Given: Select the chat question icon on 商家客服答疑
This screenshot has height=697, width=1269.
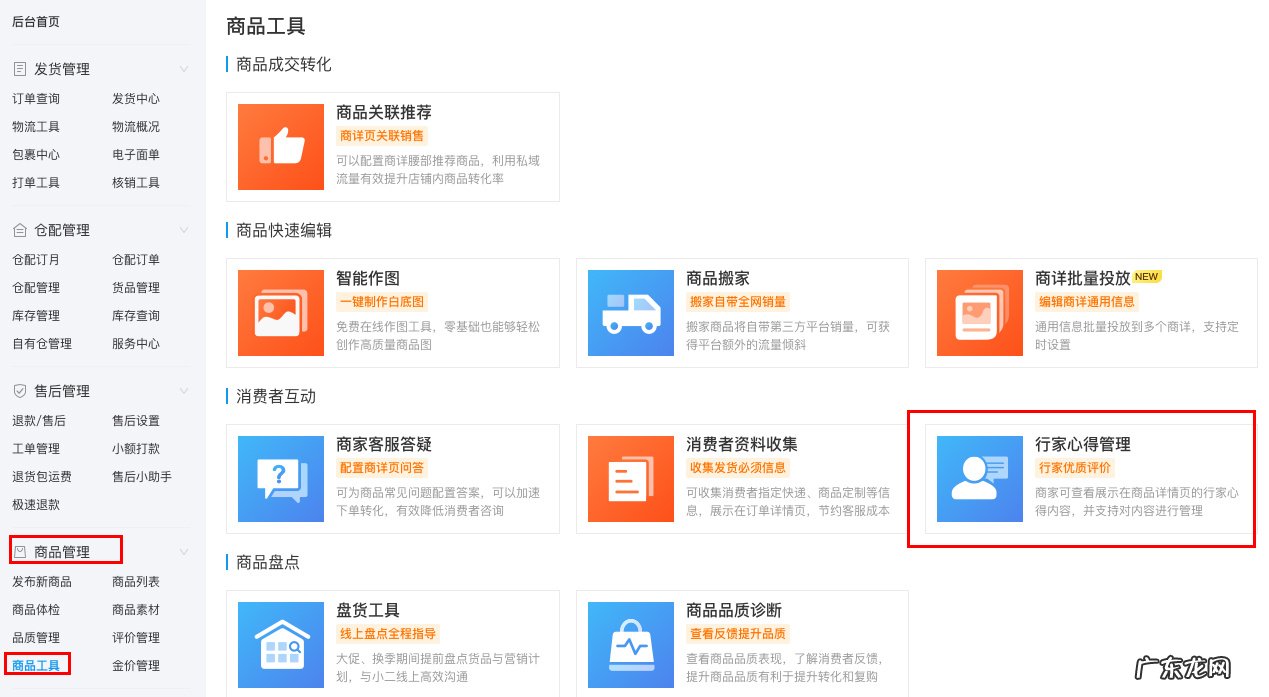Looking at the screenshot, I should coord(280,479).
